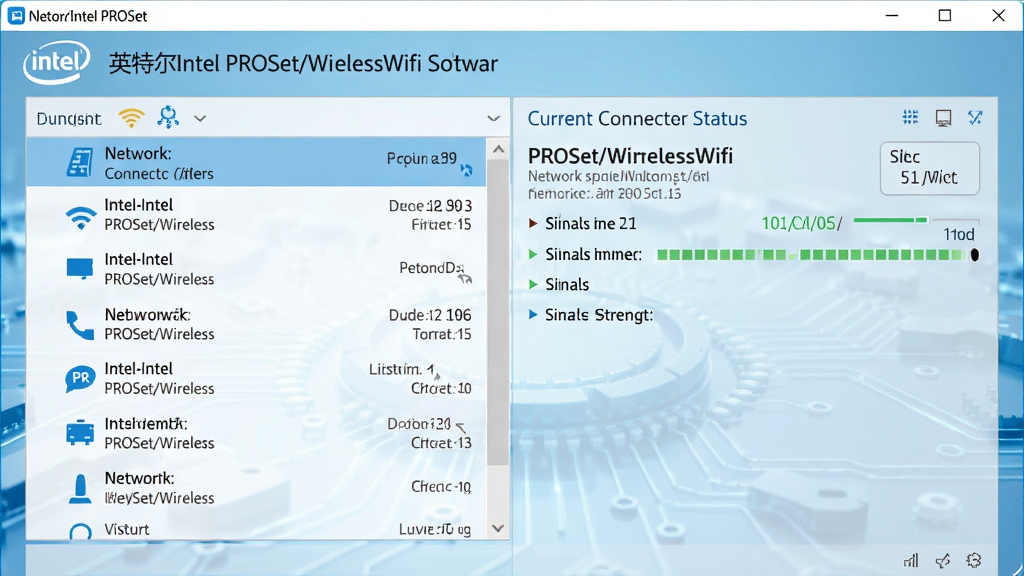Viewport: 1024px width, 576px height.
Task: Close the PROSet window
Action: click(999, 16)
